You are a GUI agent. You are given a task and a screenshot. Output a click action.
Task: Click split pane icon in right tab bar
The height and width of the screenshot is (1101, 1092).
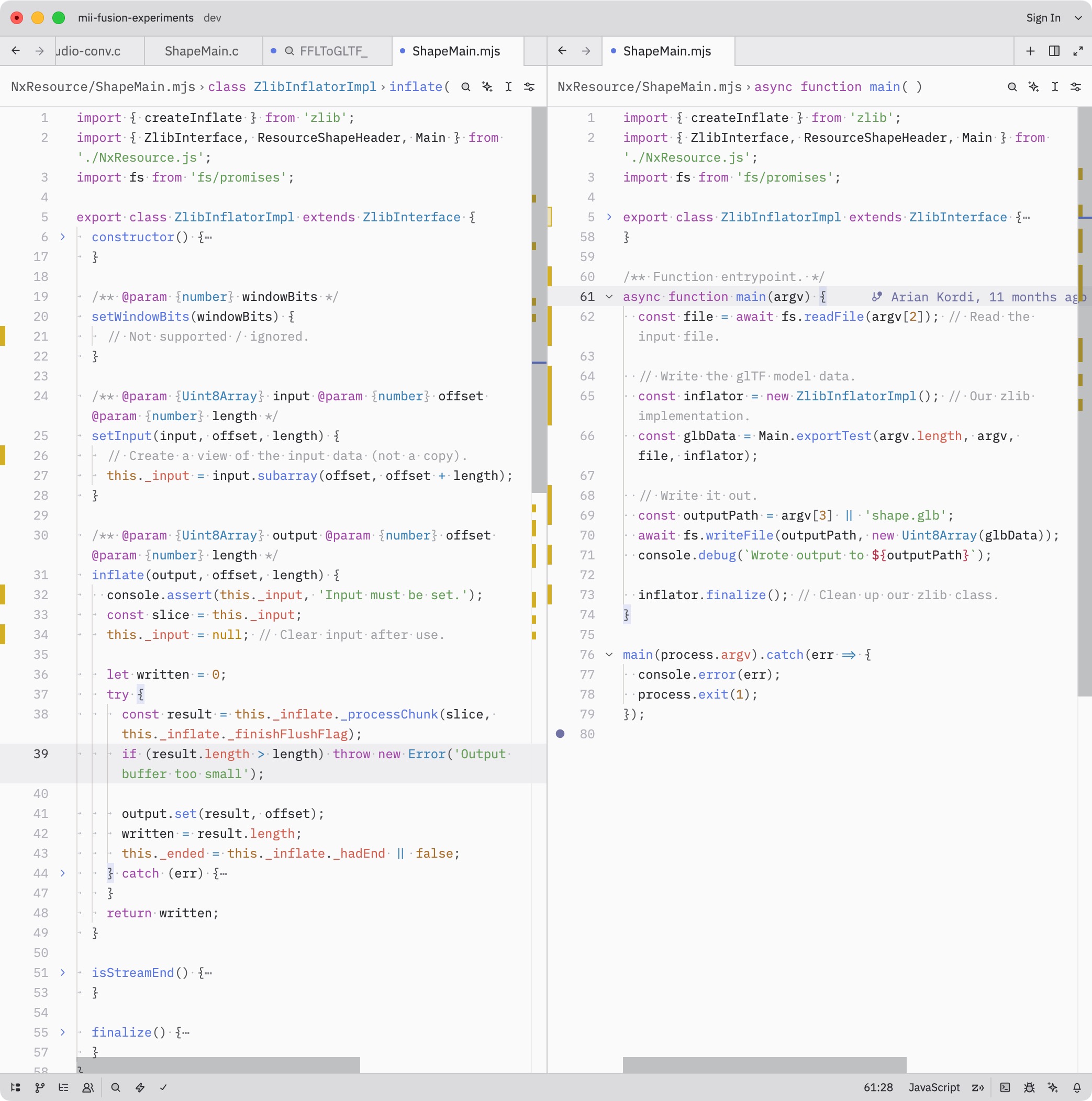(x=1054, y=51)
